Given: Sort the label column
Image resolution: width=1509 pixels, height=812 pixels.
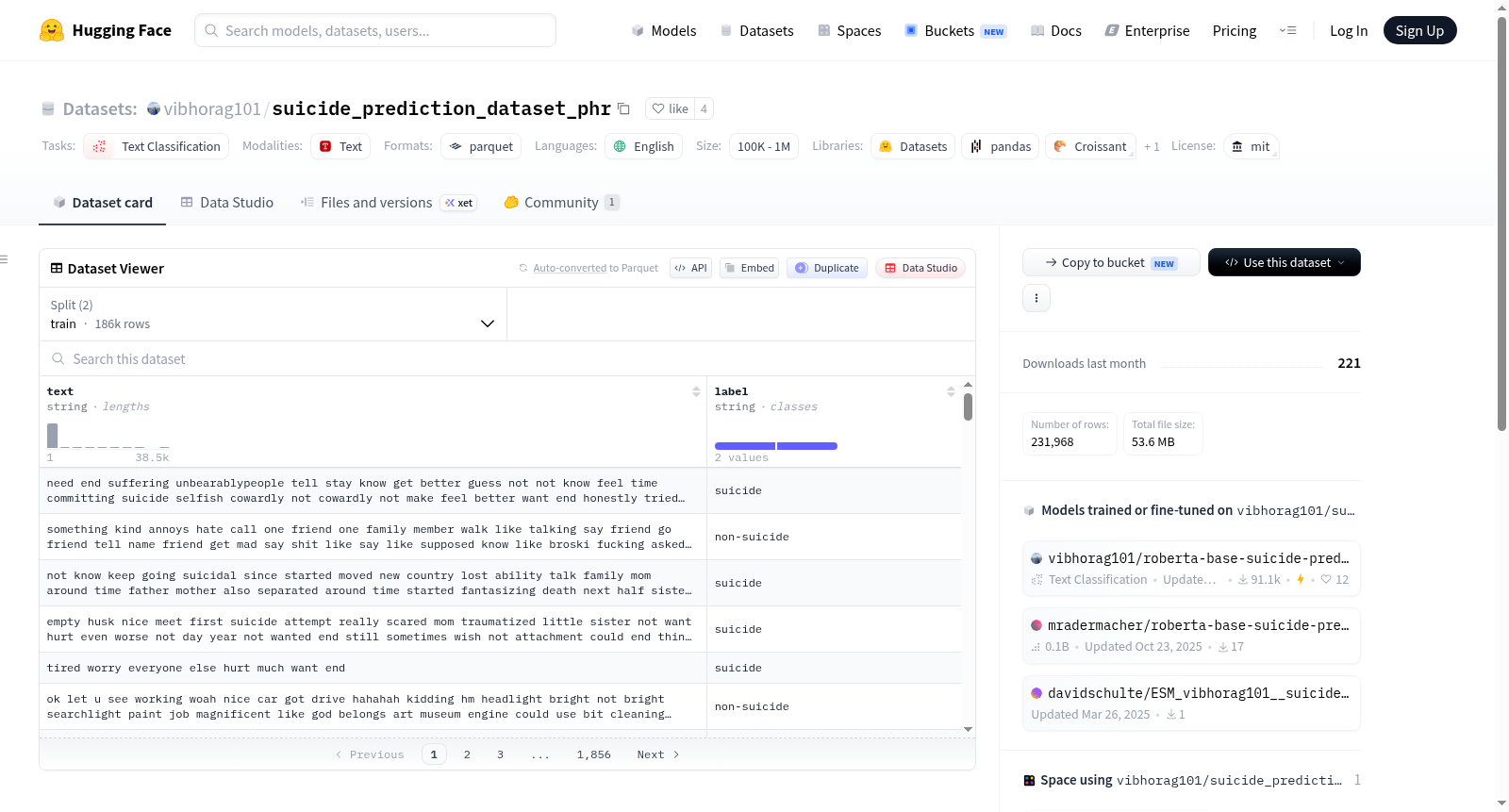Looking at the screenshot, I should point(951,391).
